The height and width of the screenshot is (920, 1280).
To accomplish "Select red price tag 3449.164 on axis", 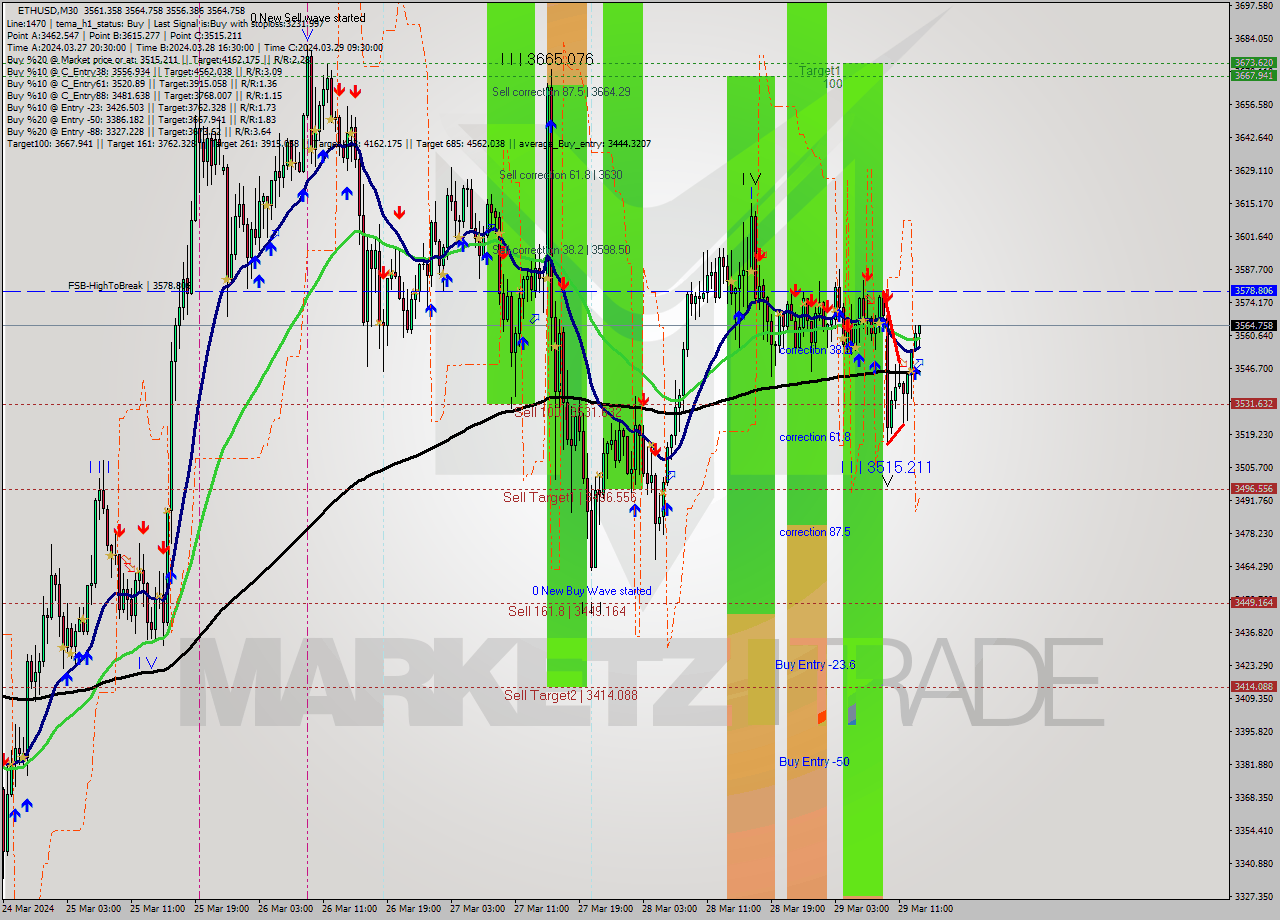I will coord(1253,602).
